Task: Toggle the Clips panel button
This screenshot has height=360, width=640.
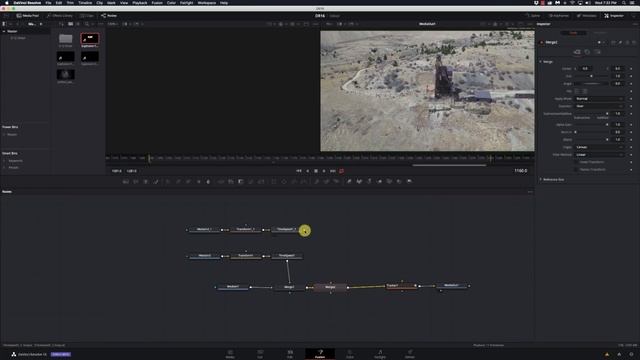Action: click(x=87, y=16)
